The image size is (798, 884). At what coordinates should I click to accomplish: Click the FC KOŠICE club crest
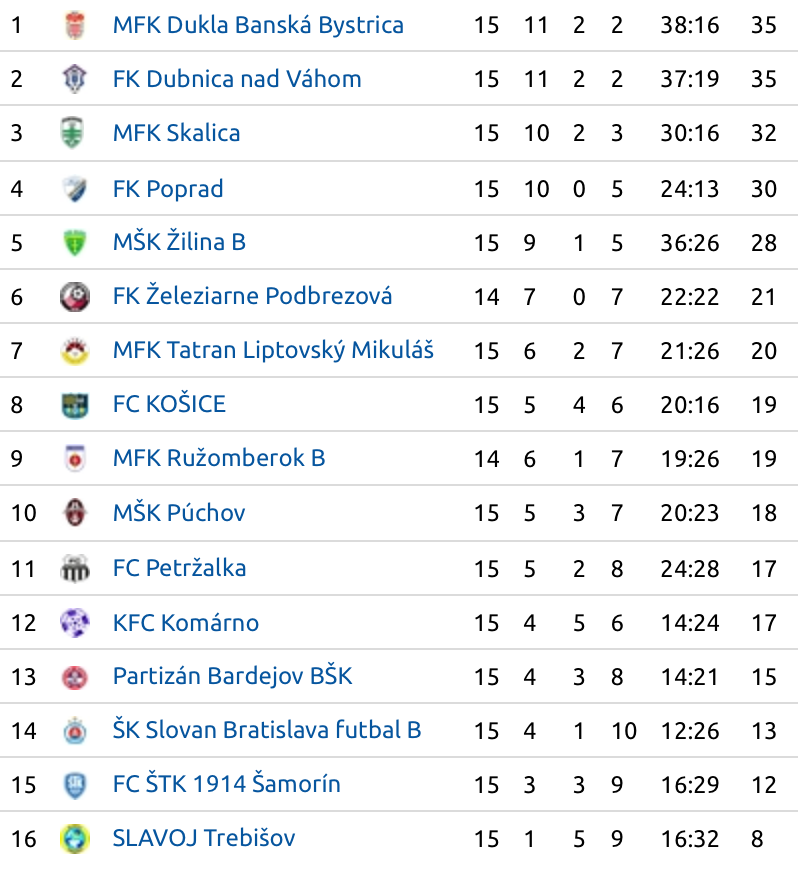click(74, 405)
